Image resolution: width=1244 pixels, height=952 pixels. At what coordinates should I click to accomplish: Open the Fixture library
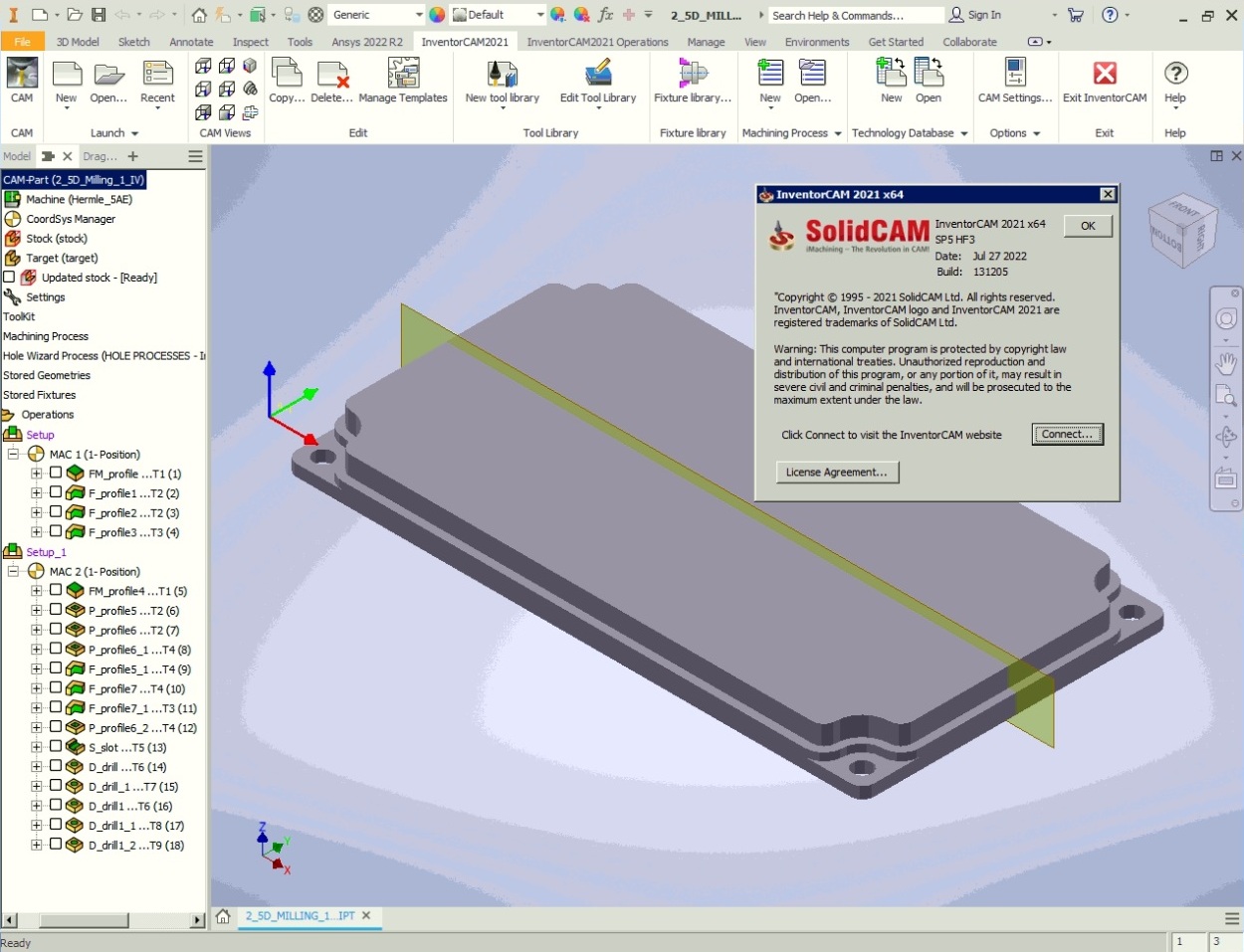[693, 81]
